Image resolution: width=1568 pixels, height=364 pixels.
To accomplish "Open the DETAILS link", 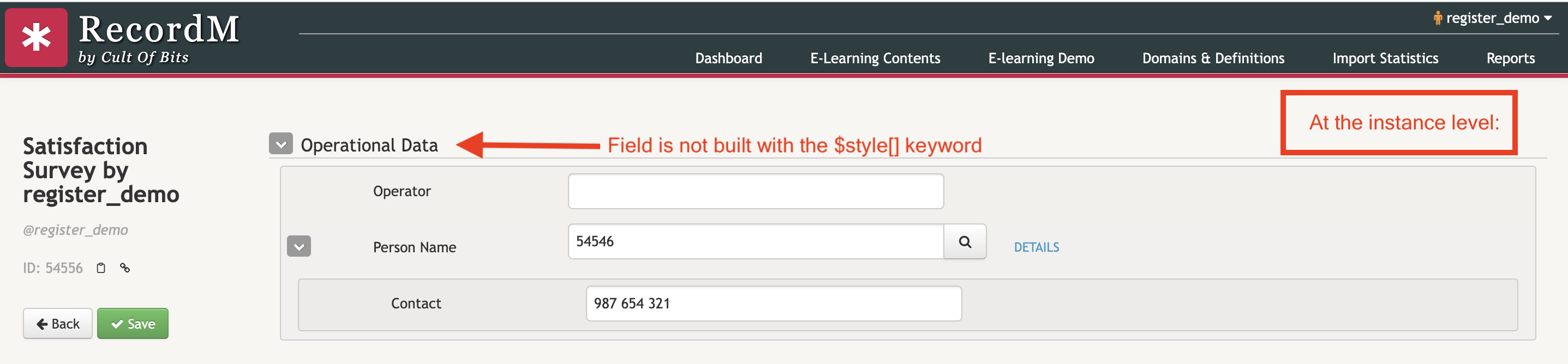I will (x=1036, y=247).
